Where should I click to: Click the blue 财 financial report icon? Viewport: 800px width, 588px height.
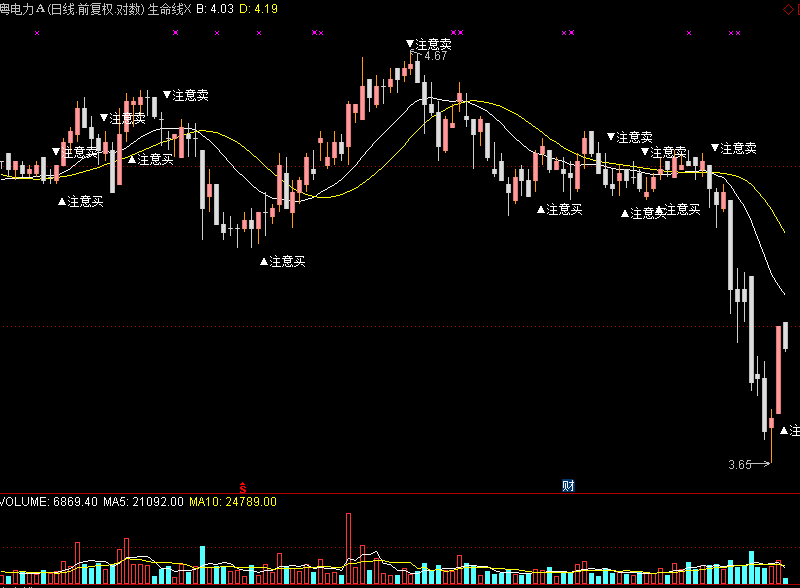(x=568, y=486)
